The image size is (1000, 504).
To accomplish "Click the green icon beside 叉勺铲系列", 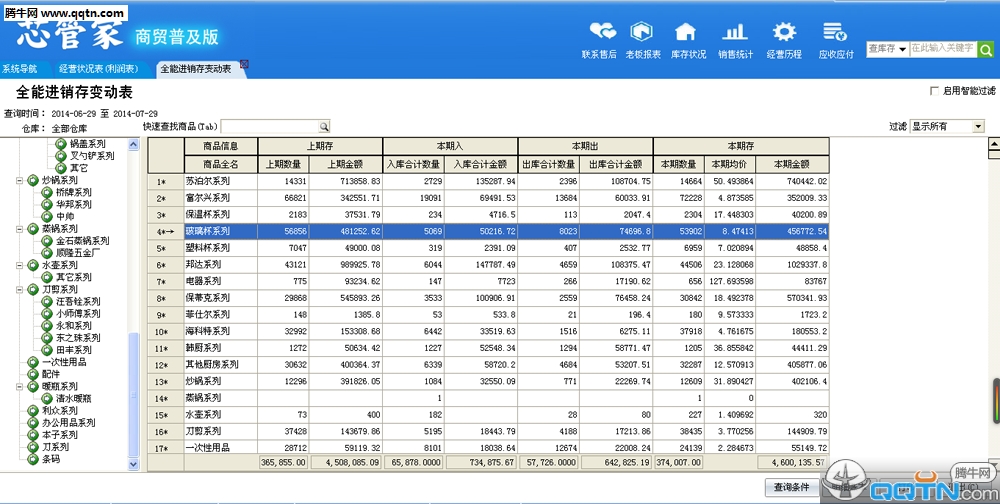I will tap(61, 156).
